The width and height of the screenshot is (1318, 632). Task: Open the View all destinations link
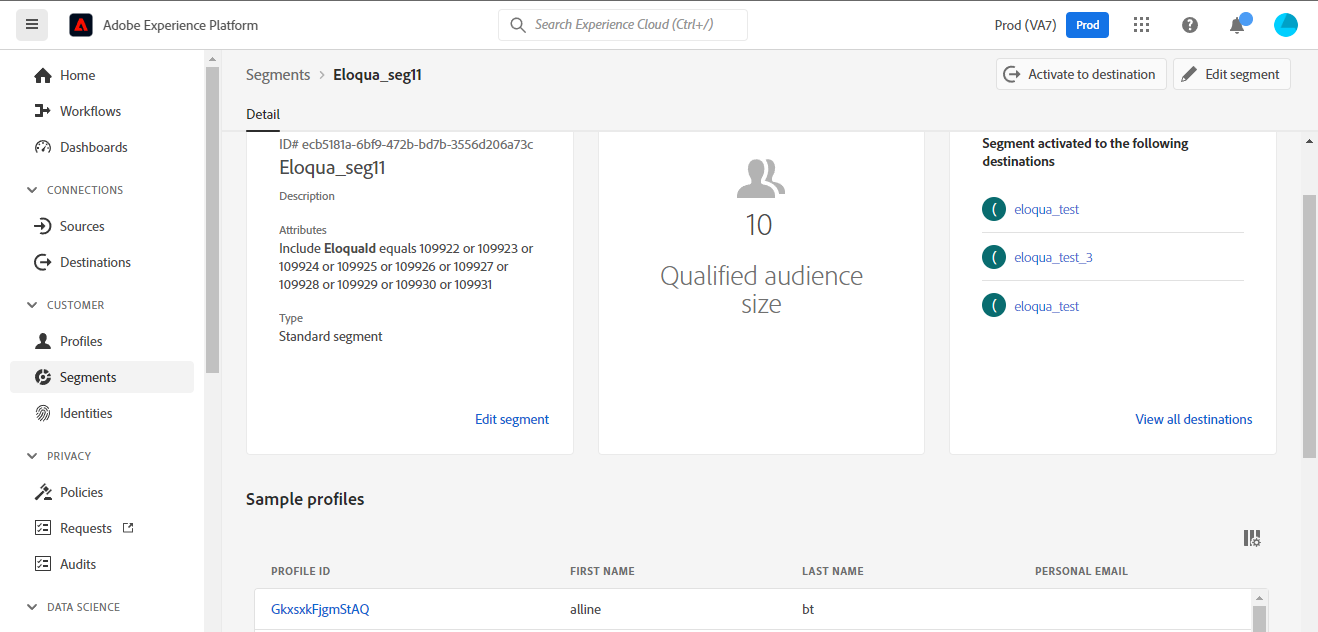[1194, 419]
